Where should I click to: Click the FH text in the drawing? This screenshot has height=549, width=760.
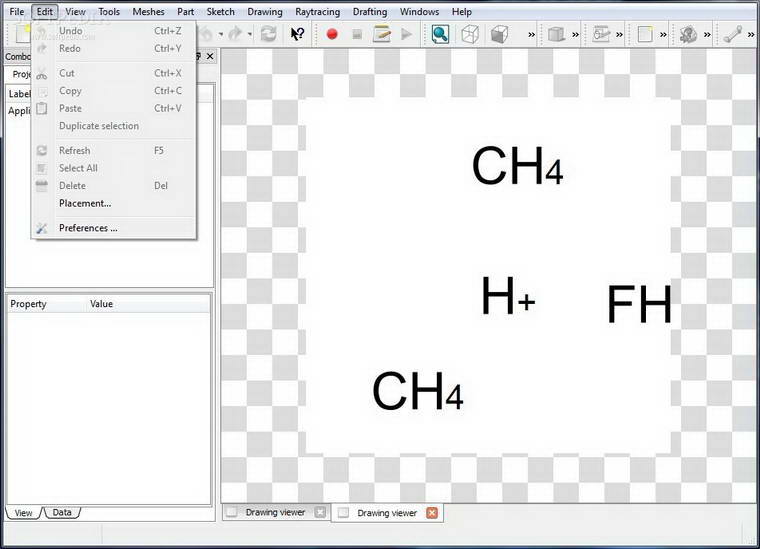click(x=639, y=304)
